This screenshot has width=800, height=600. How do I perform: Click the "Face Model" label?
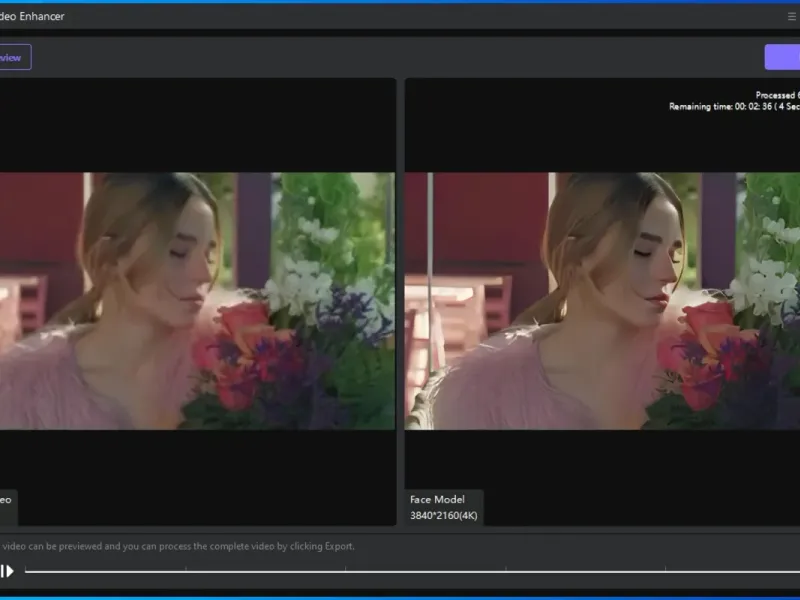437,499
